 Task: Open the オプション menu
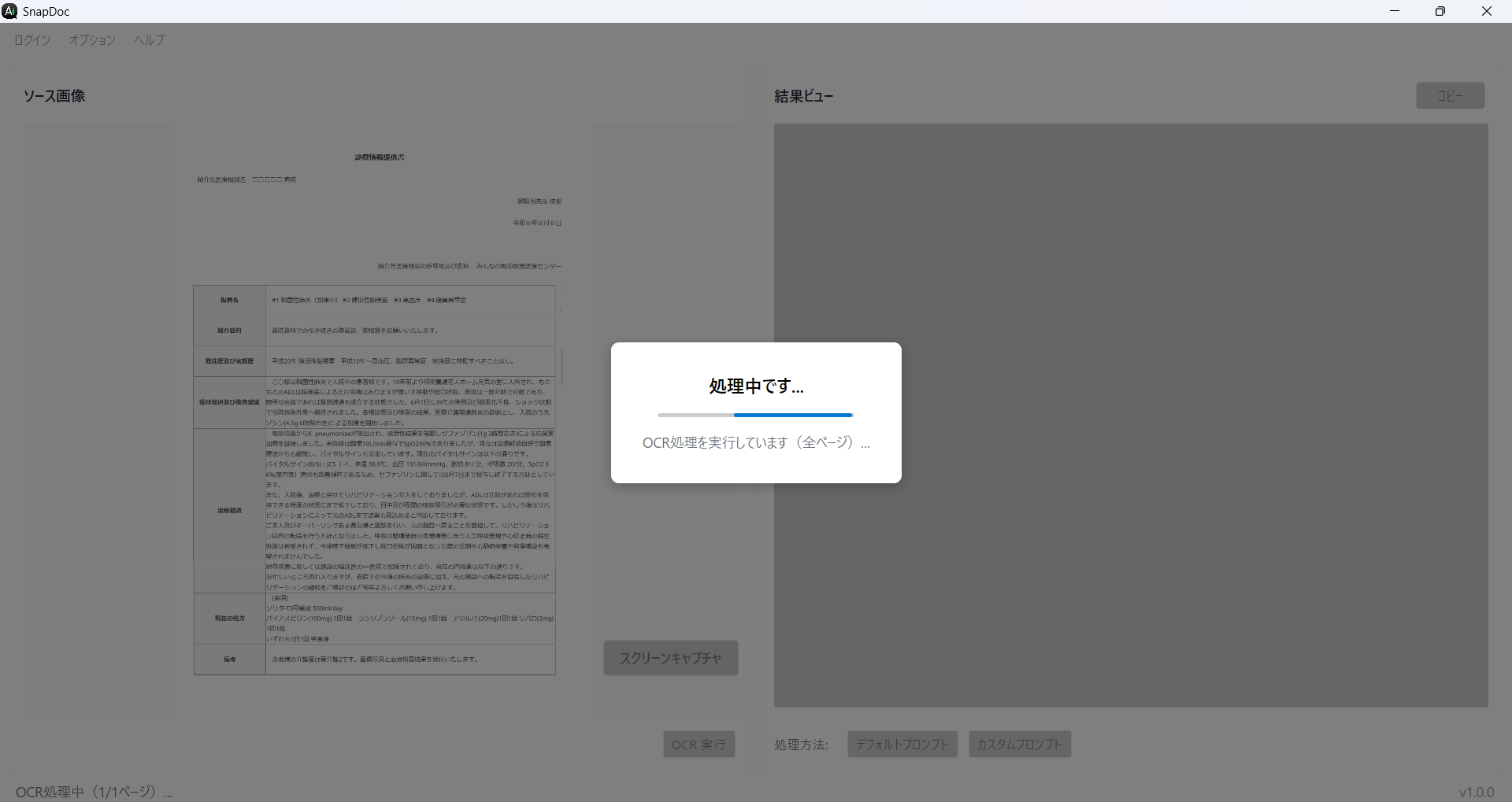point(92,40)
